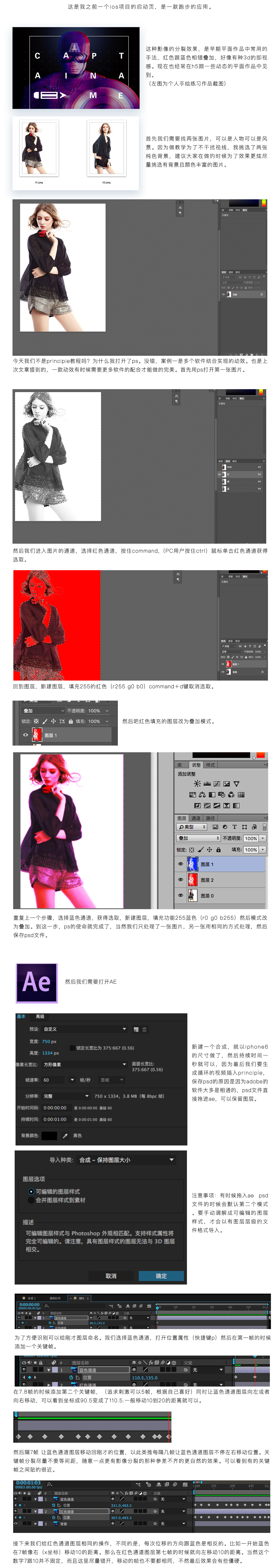280x1568 pixels.
Task: Open the 像素长宽比 方形像素 dropdown
Action: (85, 1065)
